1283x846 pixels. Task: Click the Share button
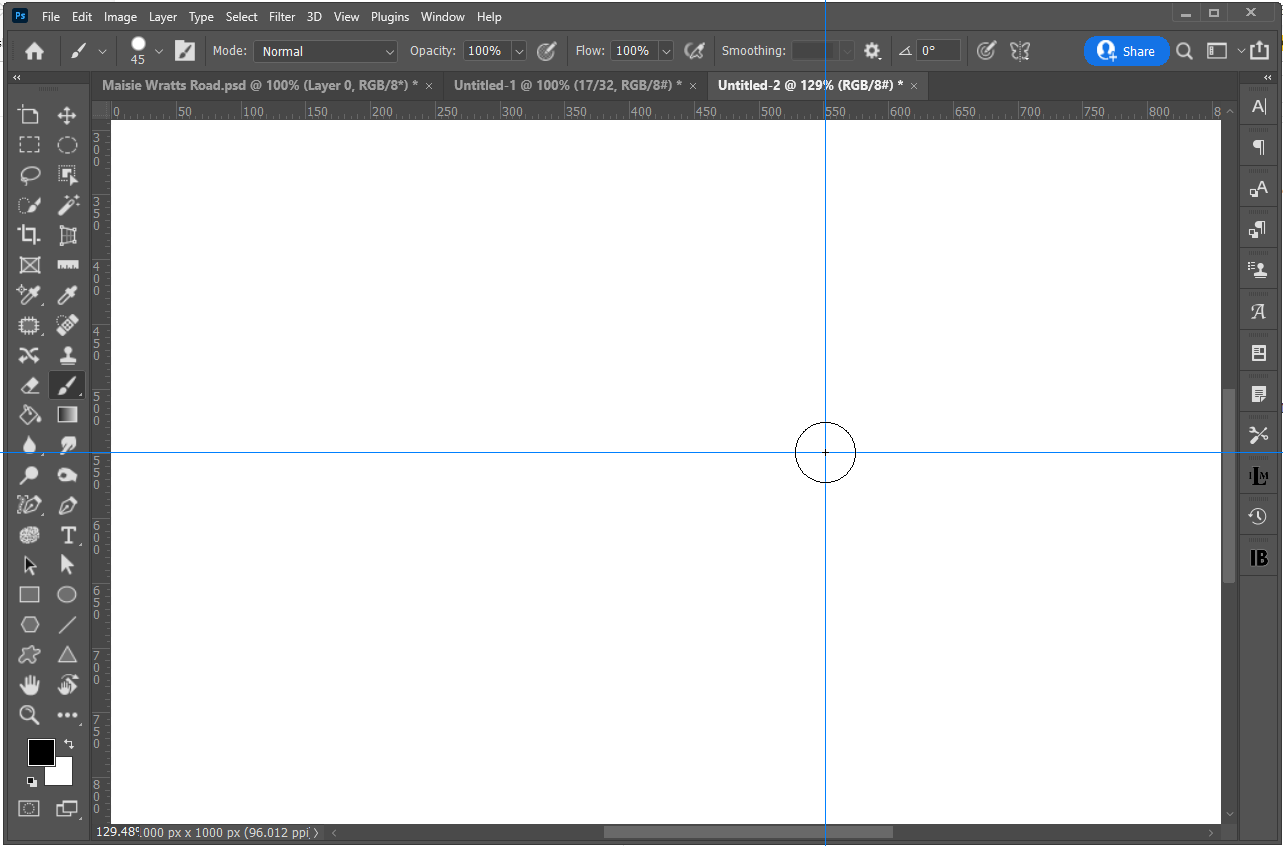[1126, 51]
